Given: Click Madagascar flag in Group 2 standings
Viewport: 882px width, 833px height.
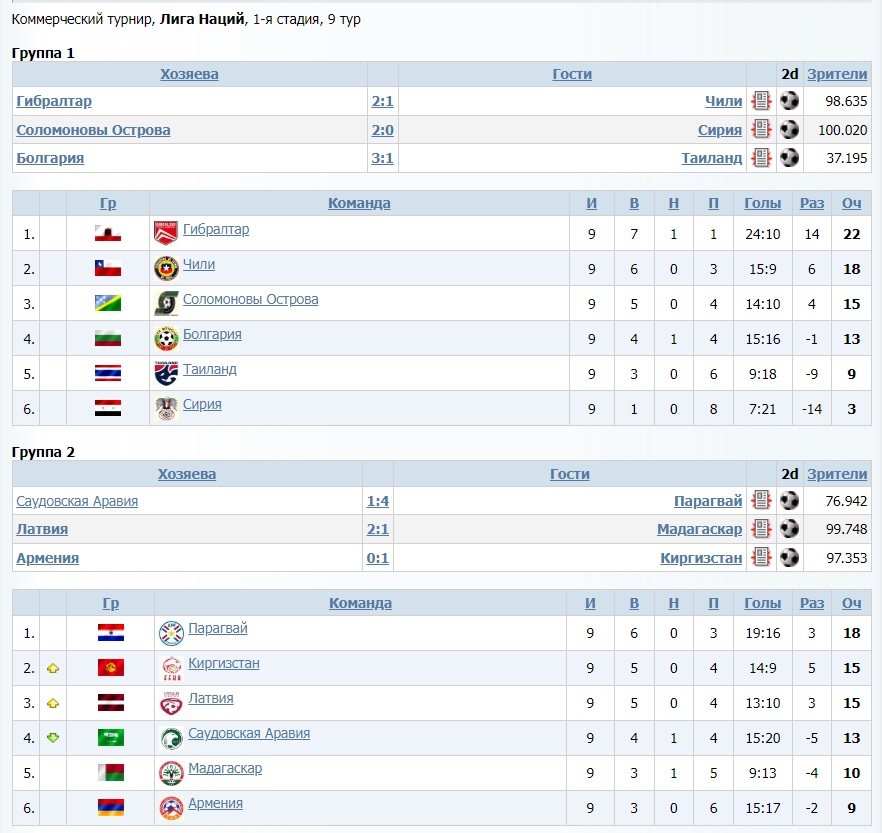Looking at the screenshot, I should tap(110, 773).
